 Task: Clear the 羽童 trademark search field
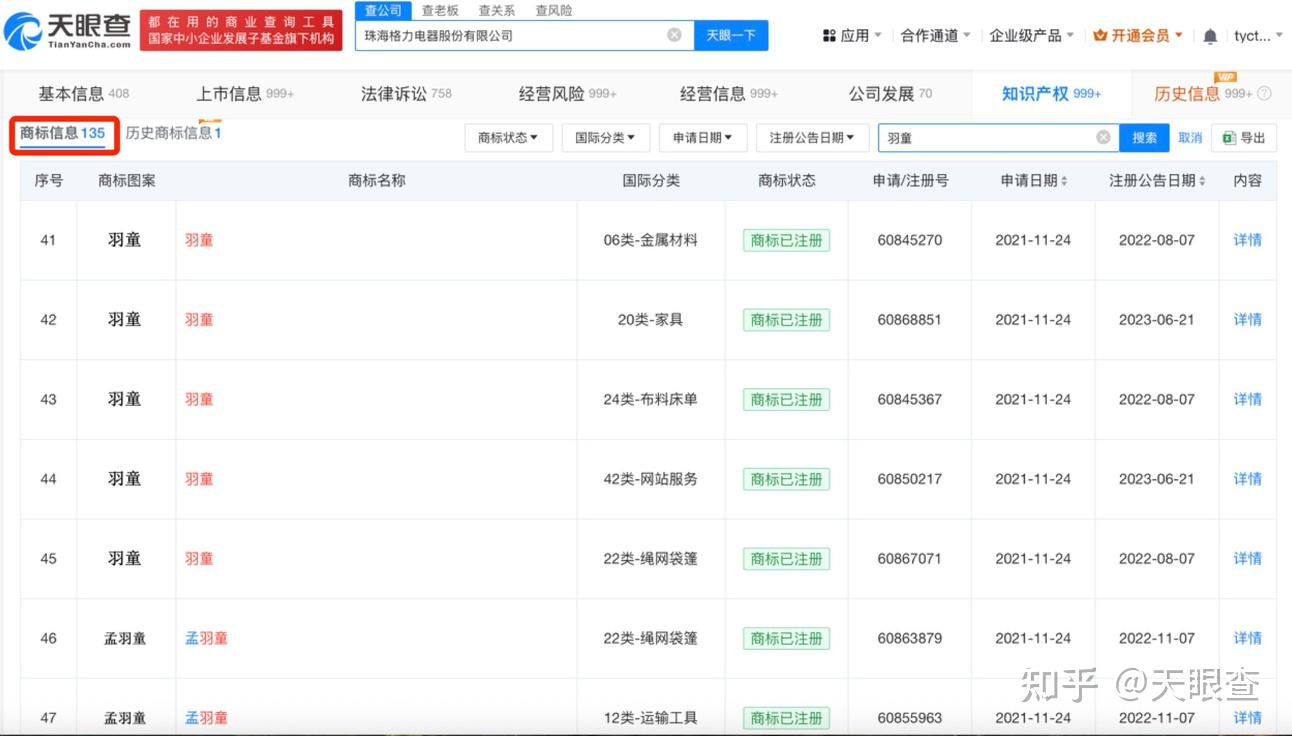(x=1103, y=137)
